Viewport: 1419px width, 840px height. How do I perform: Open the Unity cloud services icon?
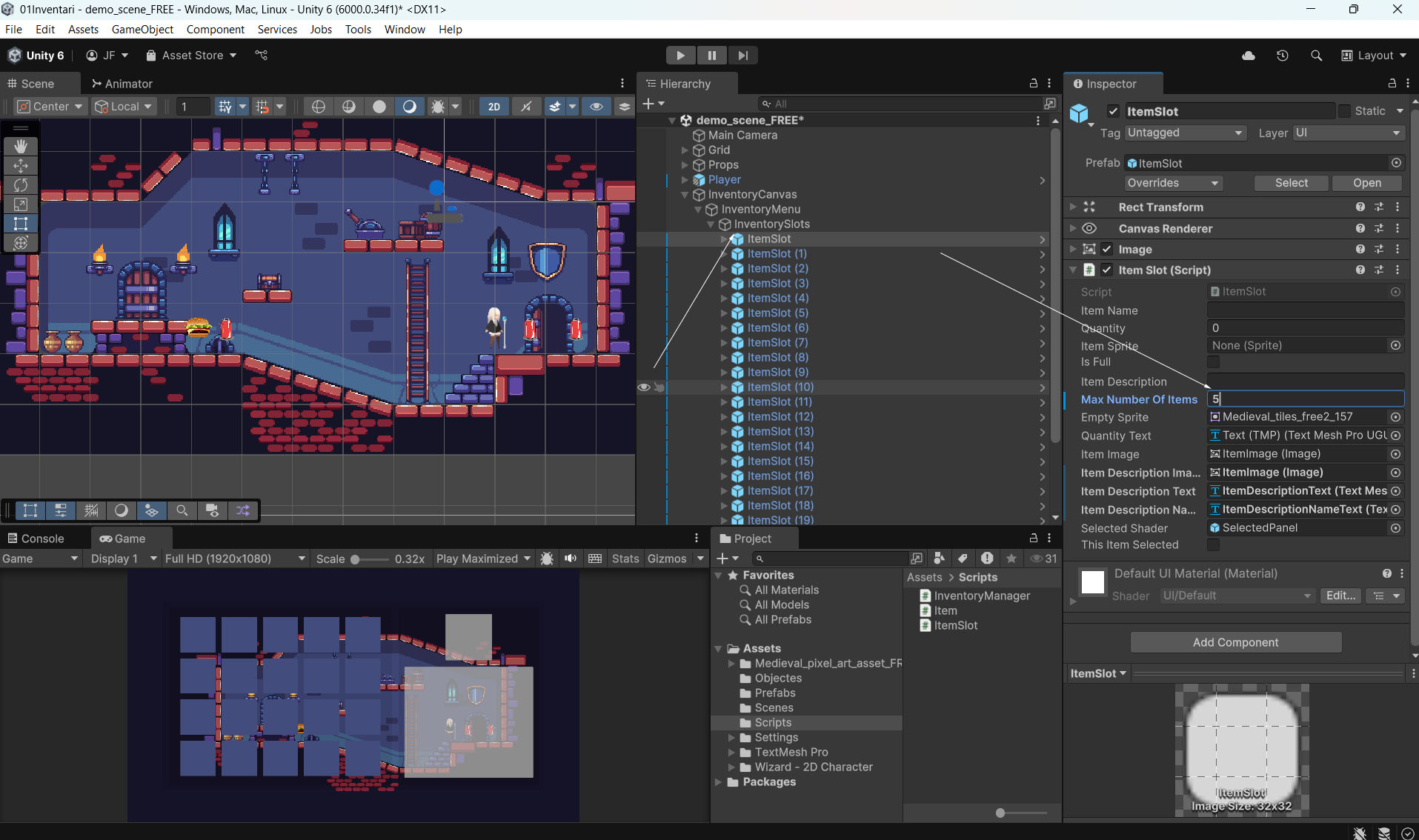click(1249, 56)
